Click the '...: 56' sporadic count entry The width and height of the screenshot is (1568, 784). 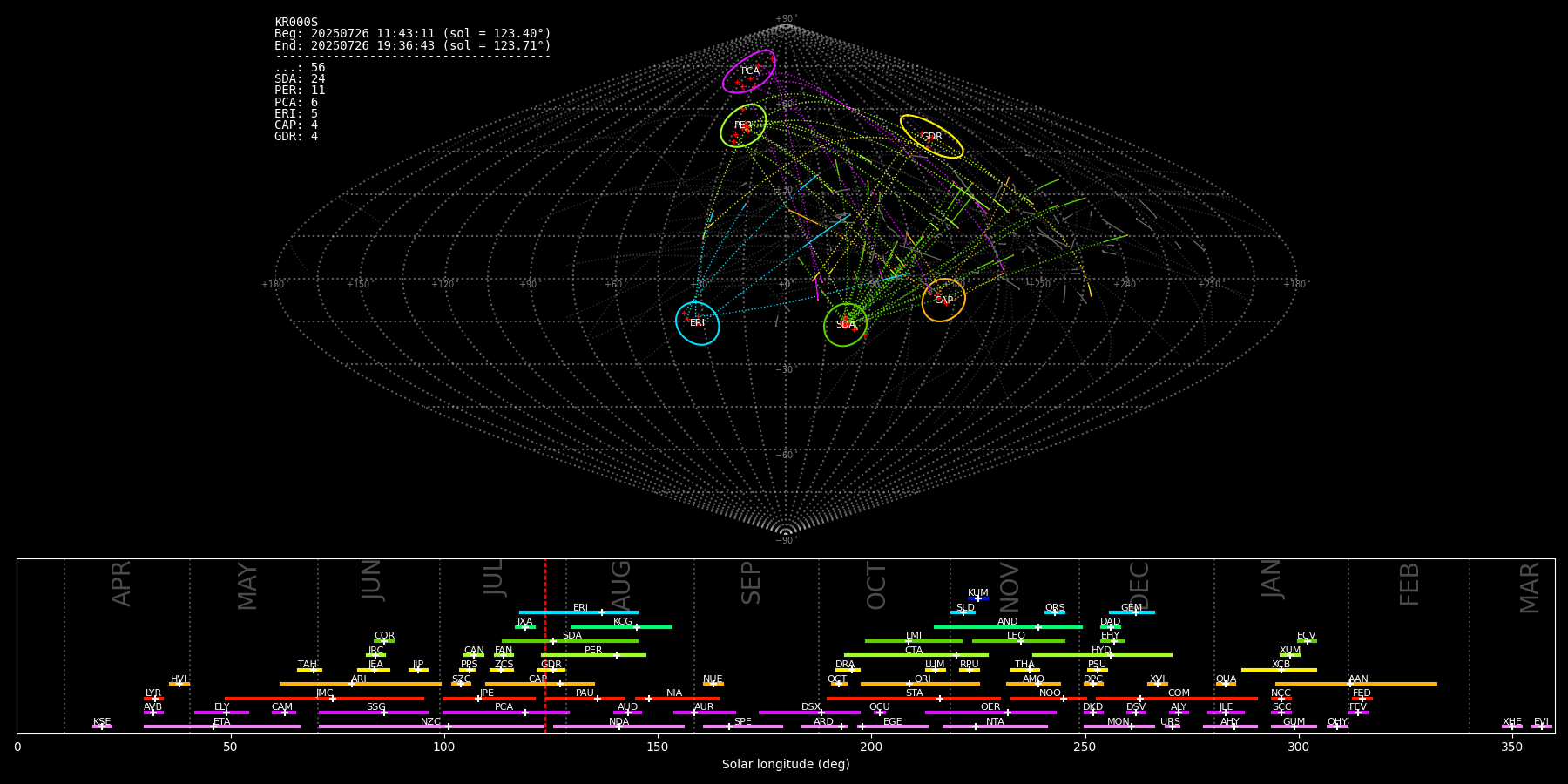click(300, 68)
